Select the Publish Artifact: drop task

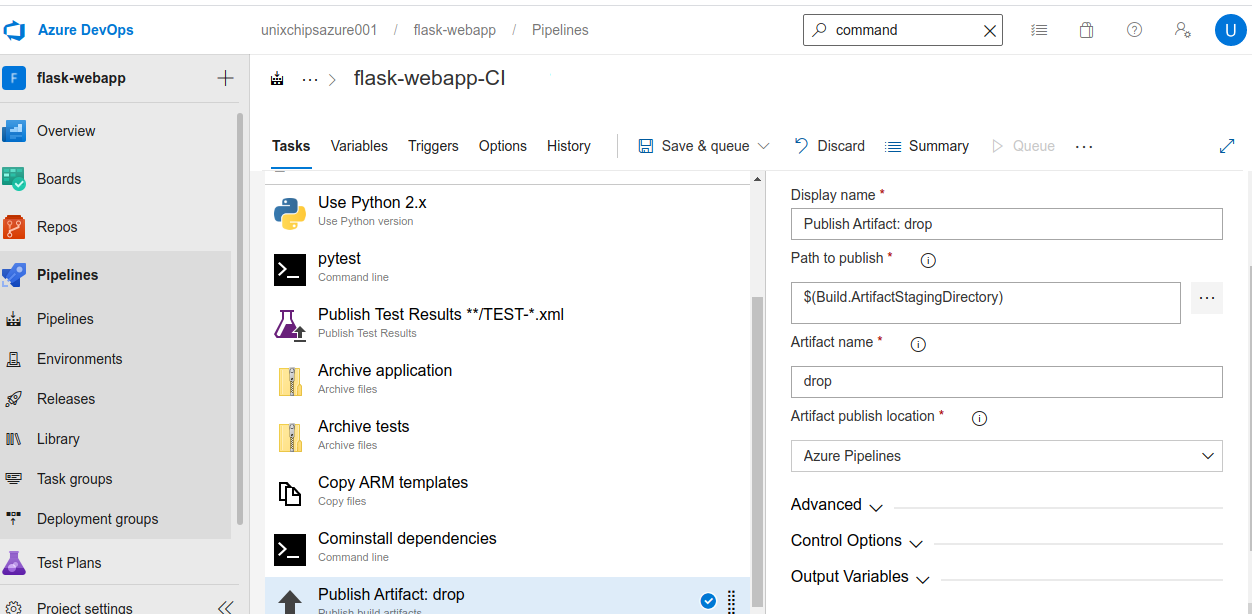508,596
